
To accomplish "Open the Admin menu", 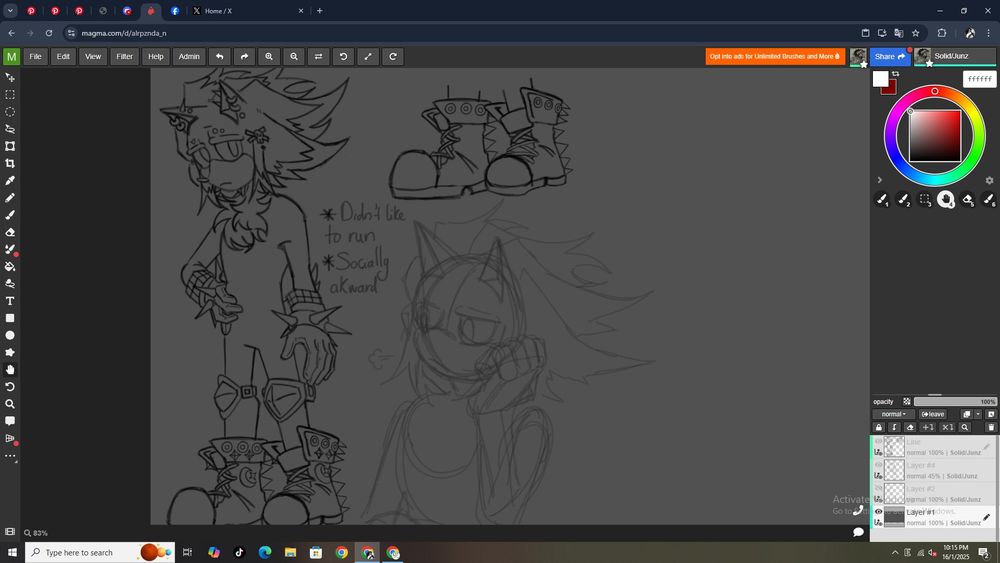I will 189,57.
